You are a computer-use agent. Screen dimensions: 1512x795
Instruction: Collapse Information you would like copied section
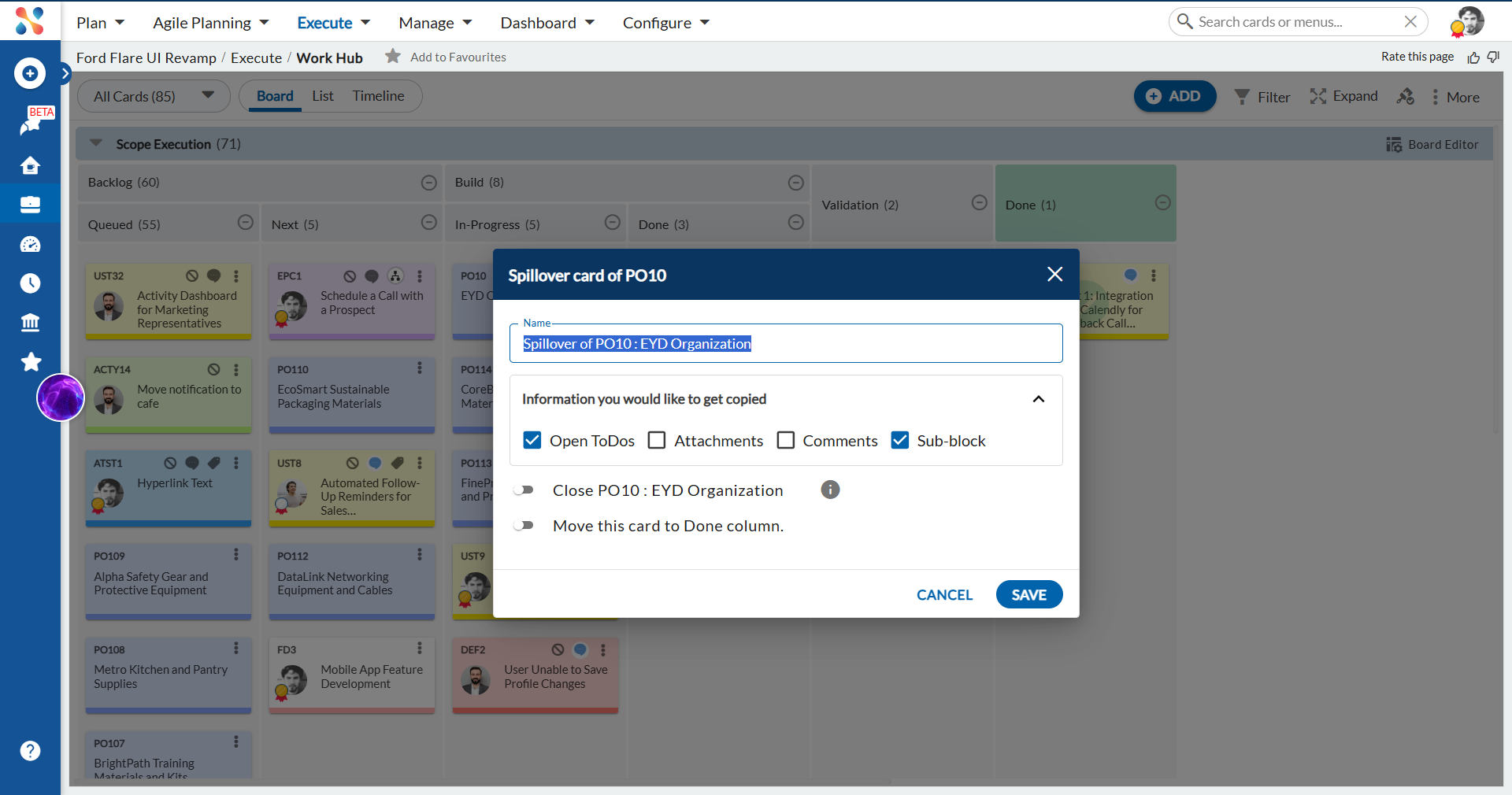[1039, 399]
